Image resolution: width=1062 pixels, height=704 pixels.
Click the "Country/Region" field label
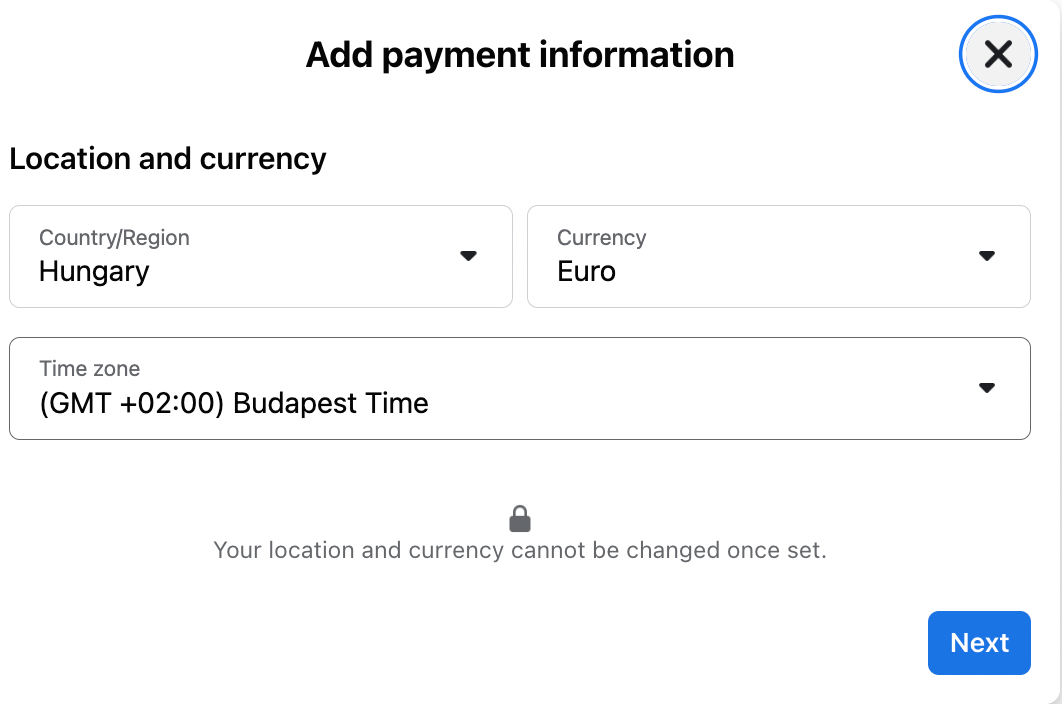[114, 238]
